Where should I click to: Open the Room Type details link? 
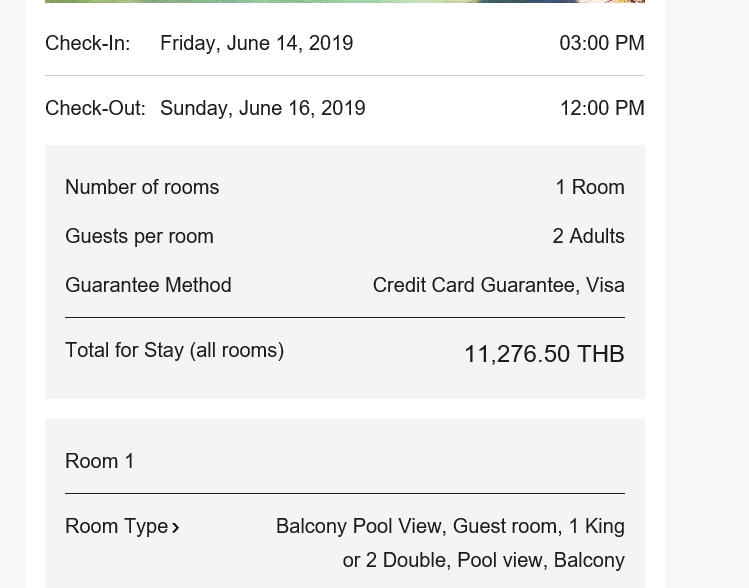pyautogui.click(x=122, y=526)
